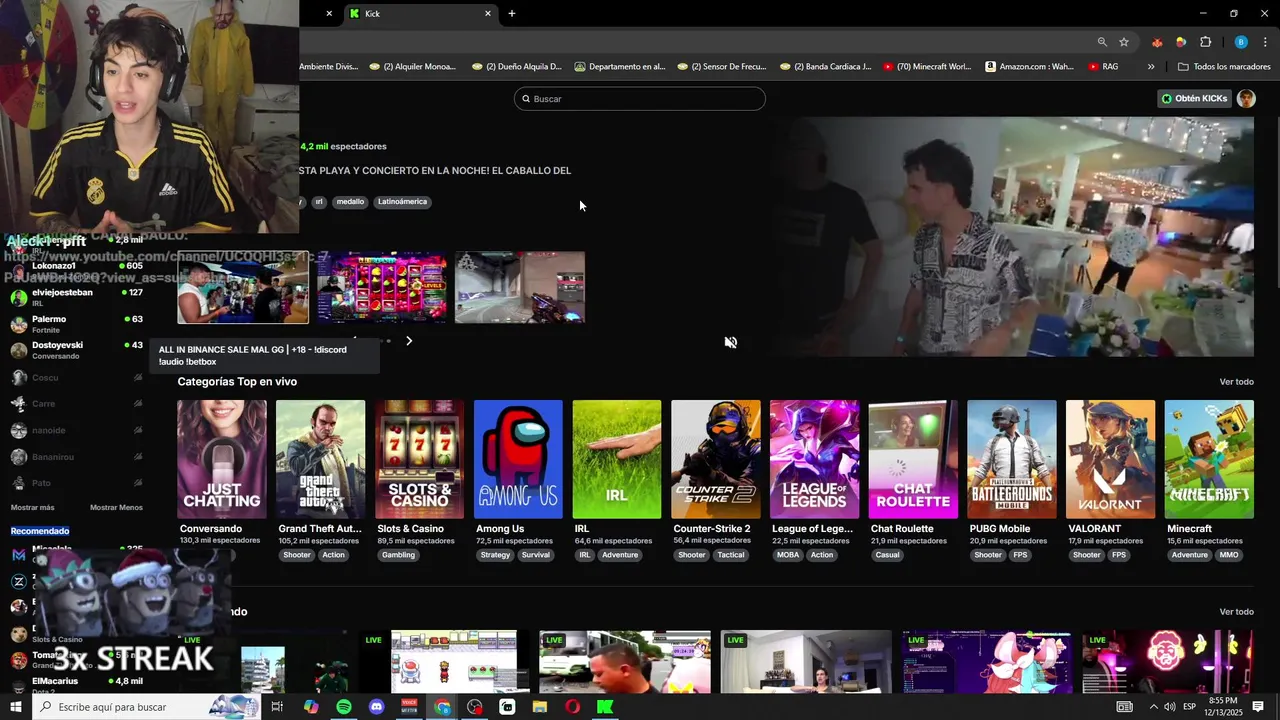Image resolution: width=1280 pixels, height=720 pixels.
Task: Open Chrome three-dot menu
Action: coord(1266,42)
